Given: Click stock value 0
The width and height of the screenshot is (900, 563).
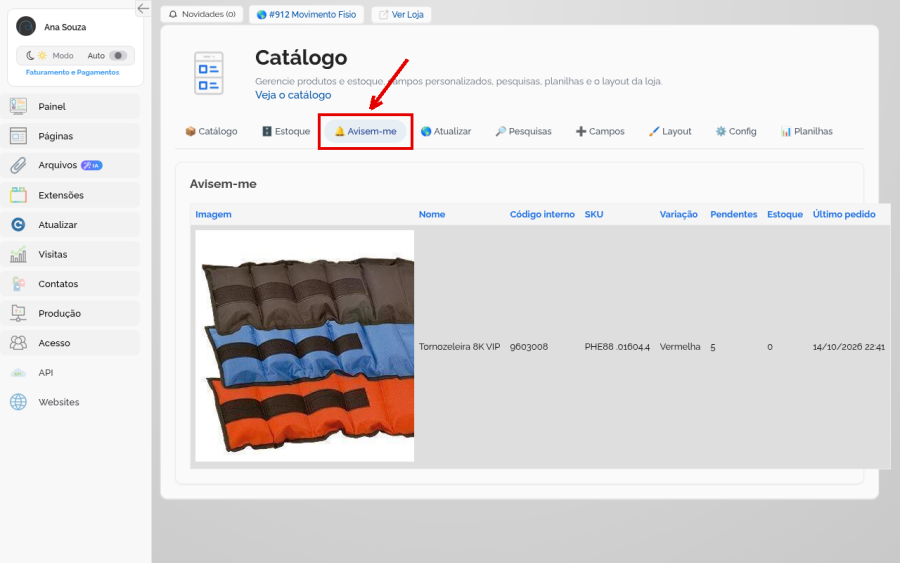Looking at the screenshot, I should click(770, 347).
